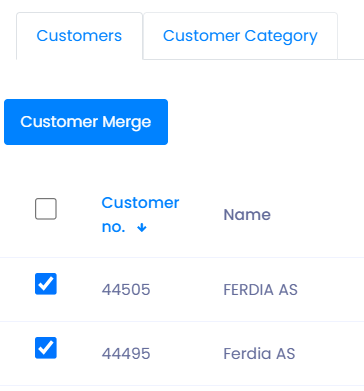
Task: Click the blue Customer Merge button
Action: (86, 122)
